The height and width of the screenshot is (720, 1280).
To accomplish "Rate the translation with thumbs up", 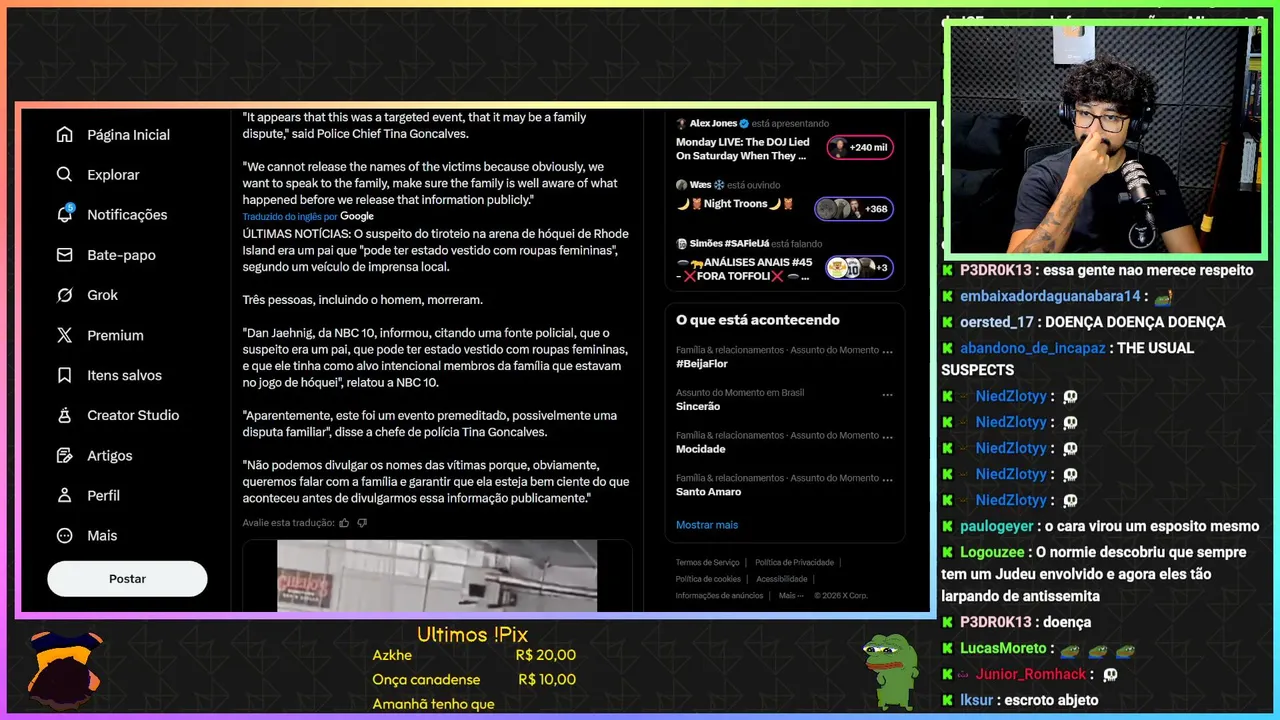I will pos(344,522).
